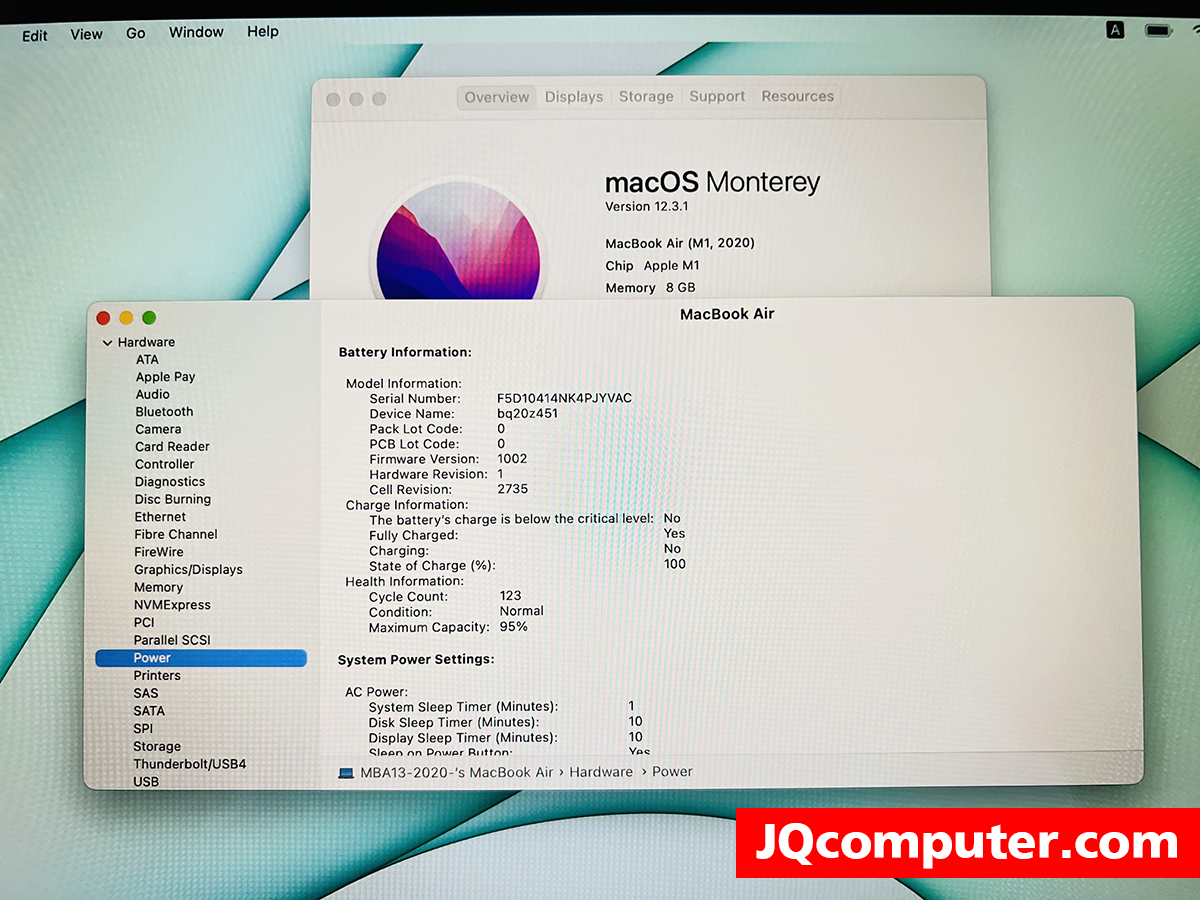Select Printers in the sidebar
The width and height of the screenshot is (1200, 900).
157,676
